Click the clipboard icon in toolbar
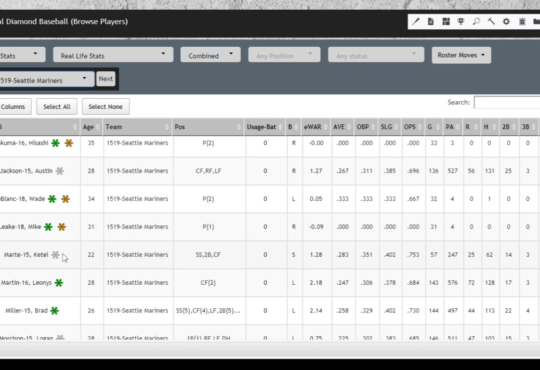The height and width of the screenshot is (370, 540). 522,21
